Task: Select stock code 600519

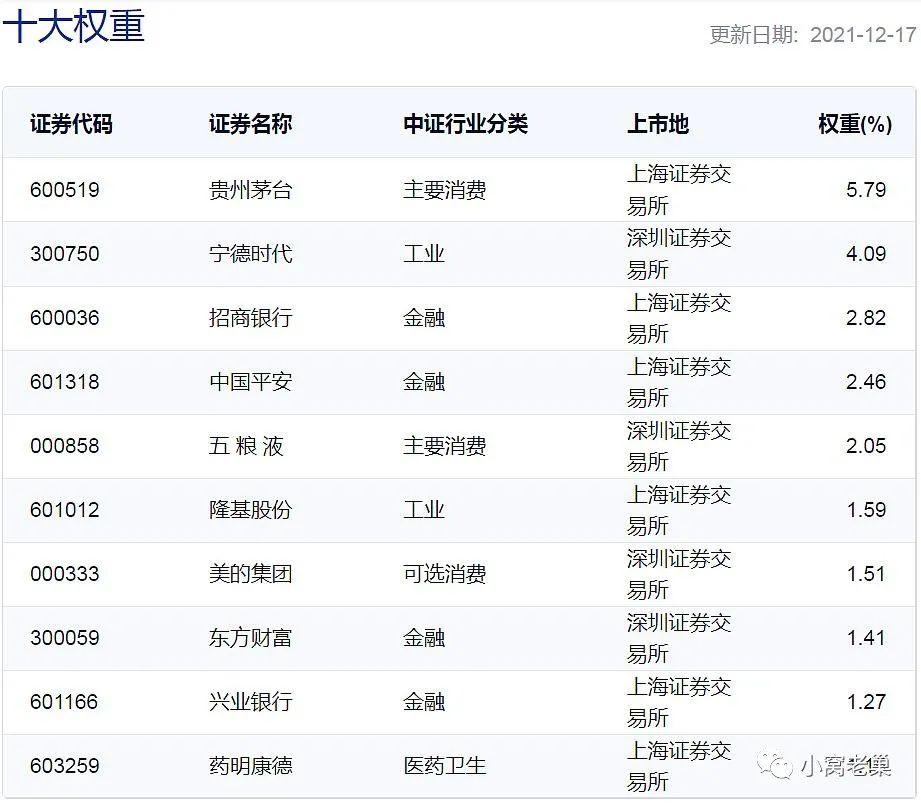Action: click(x=65, y=190)
